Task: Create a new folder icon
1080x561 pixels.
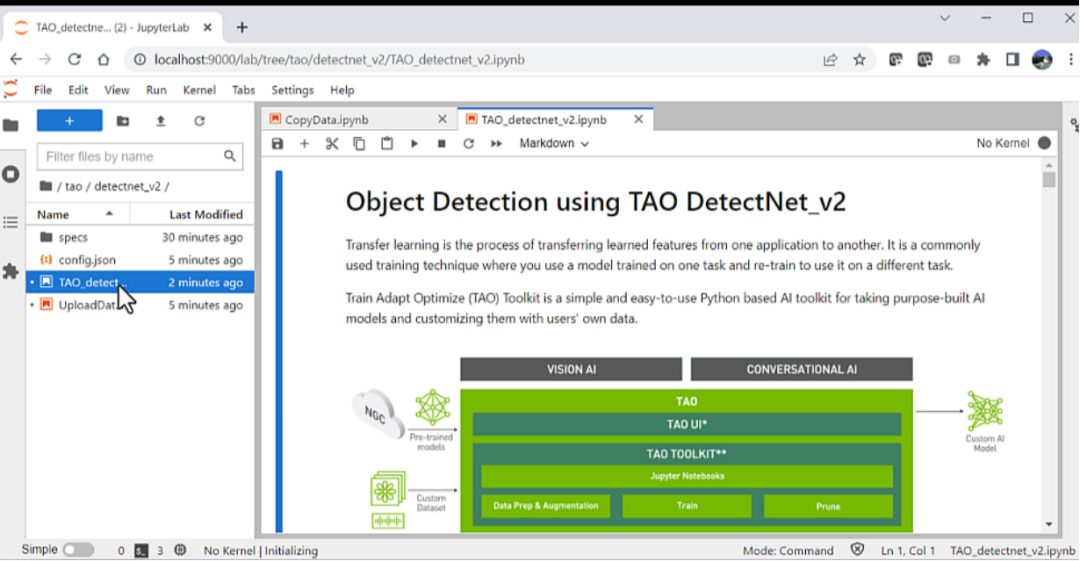Action: click(x=123, y=121)
